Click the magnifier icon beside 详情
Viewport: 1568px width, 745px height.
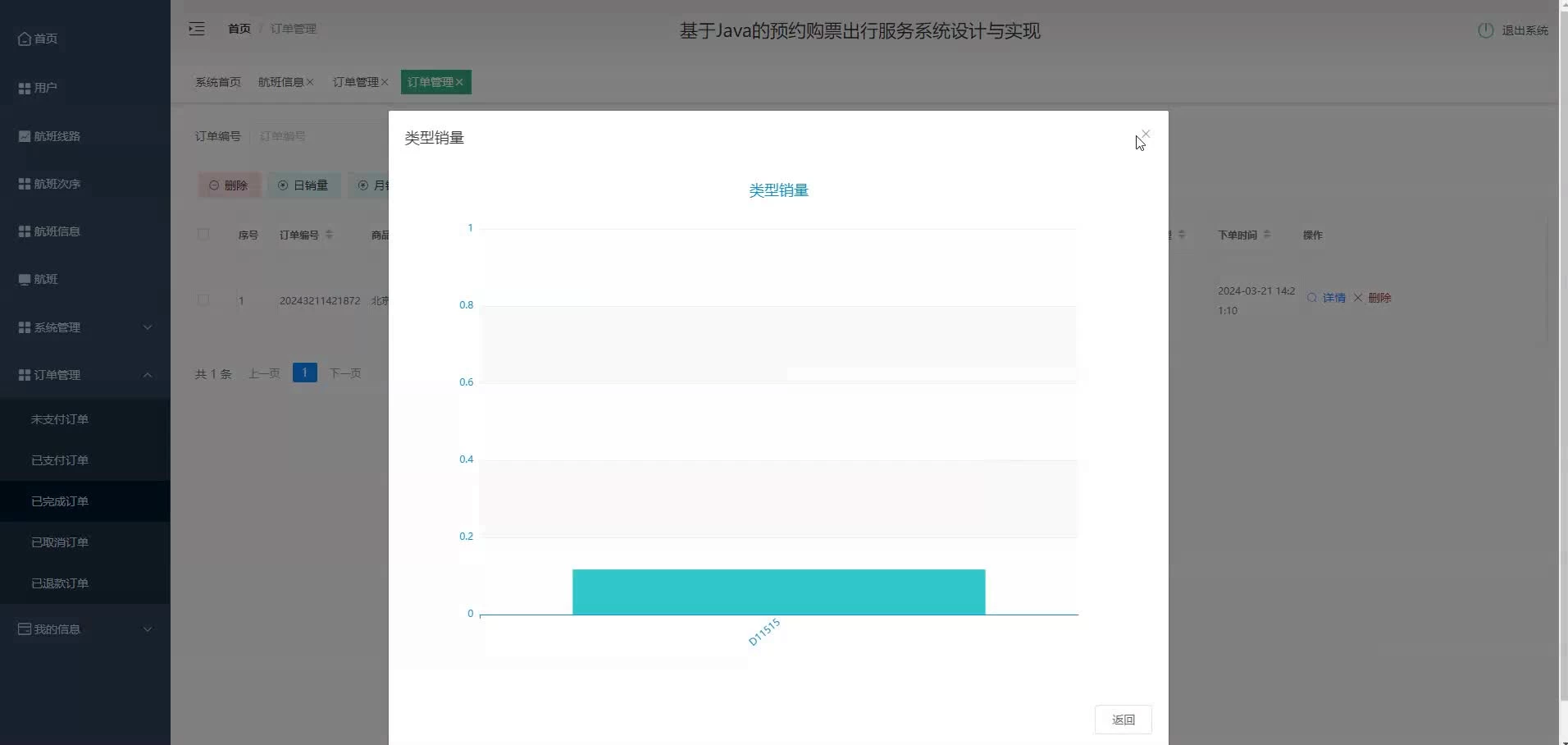coord(1312,298)
